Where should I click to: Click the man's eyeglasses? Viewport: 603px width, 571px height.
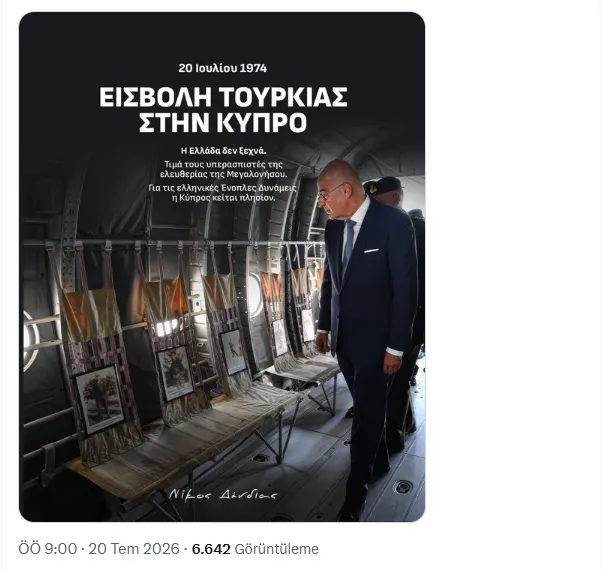point(331,192)
